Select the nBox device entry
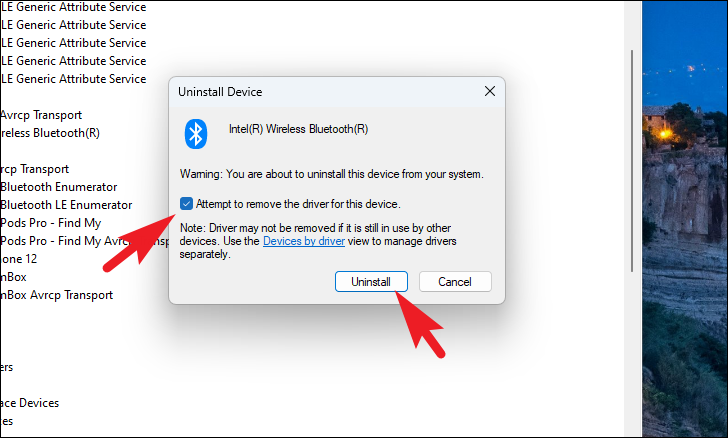Viewport: 728px width, 438px height. pos(13,277)
